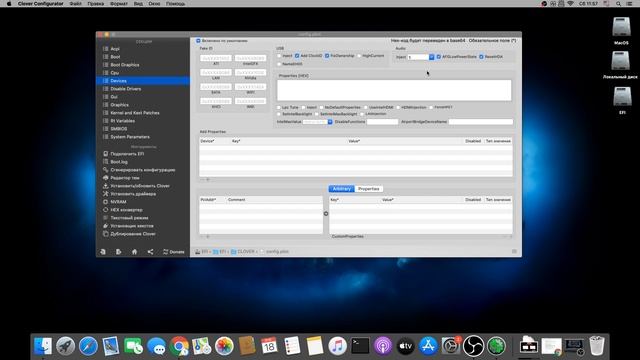The image size is (640, 360).
Task: Click the DisableFunctions input field
Action: tap(382, 122)
